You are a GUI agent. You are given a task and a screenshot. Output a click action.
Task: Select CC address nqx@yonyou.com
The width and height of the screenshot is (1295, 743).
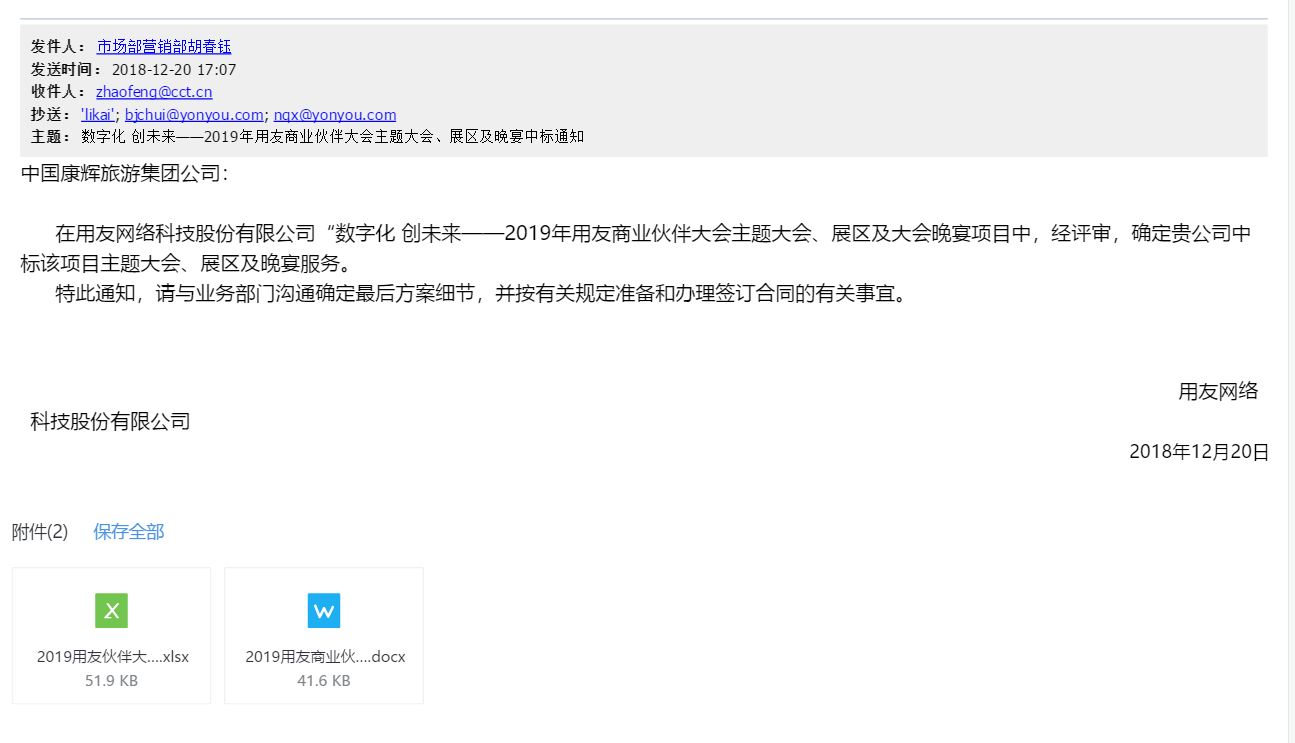pos(335,115)
